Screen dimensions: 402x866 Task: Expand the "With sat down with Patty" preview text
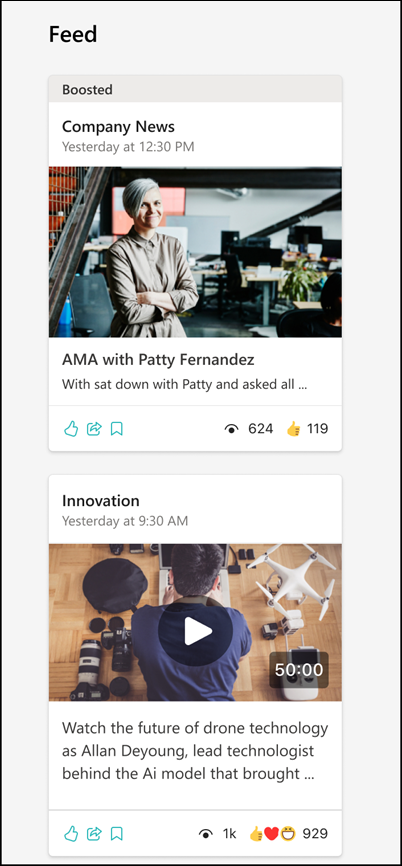point(184,384)
